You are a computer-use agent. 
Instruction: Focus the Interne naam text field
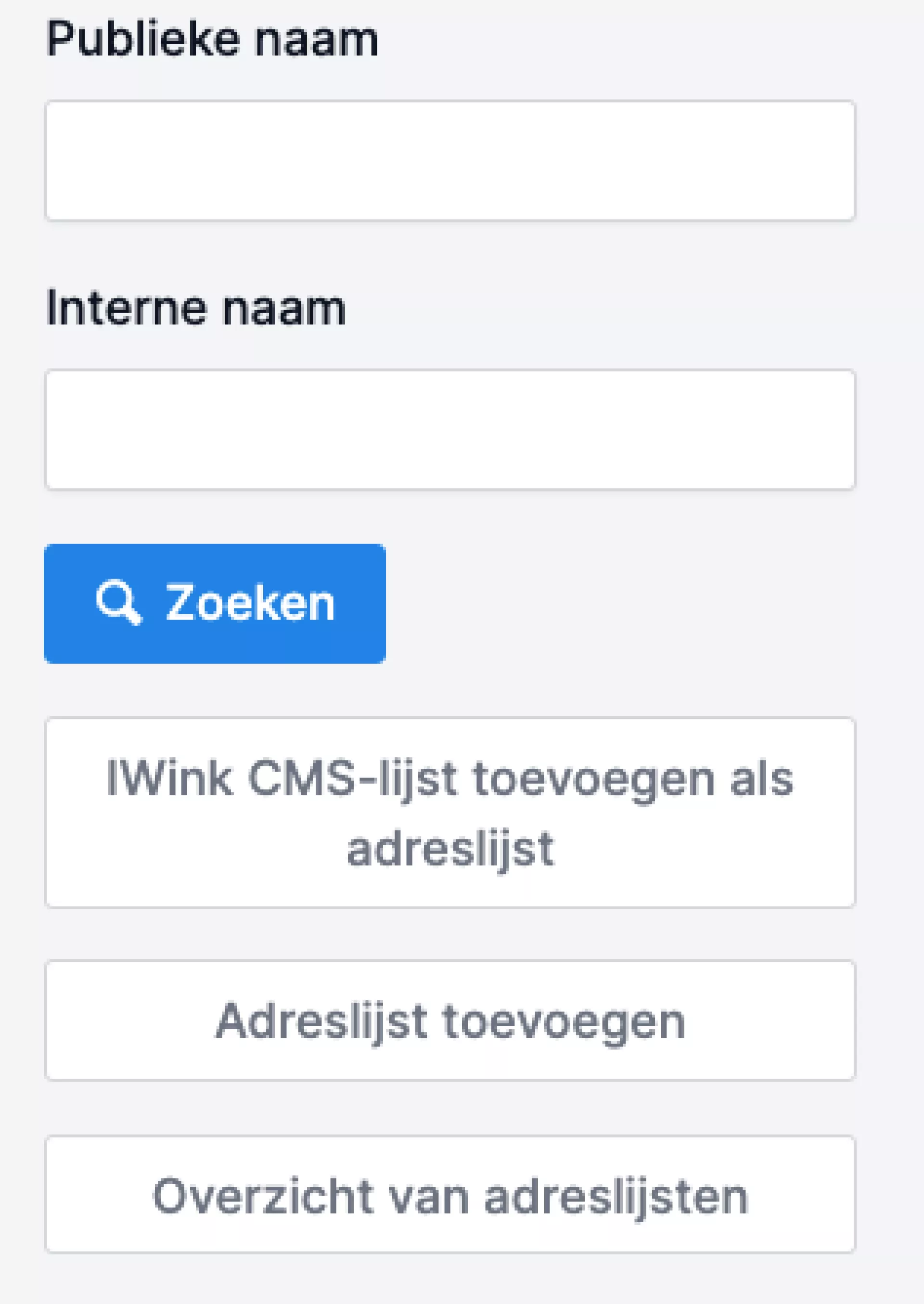[450, 429]
